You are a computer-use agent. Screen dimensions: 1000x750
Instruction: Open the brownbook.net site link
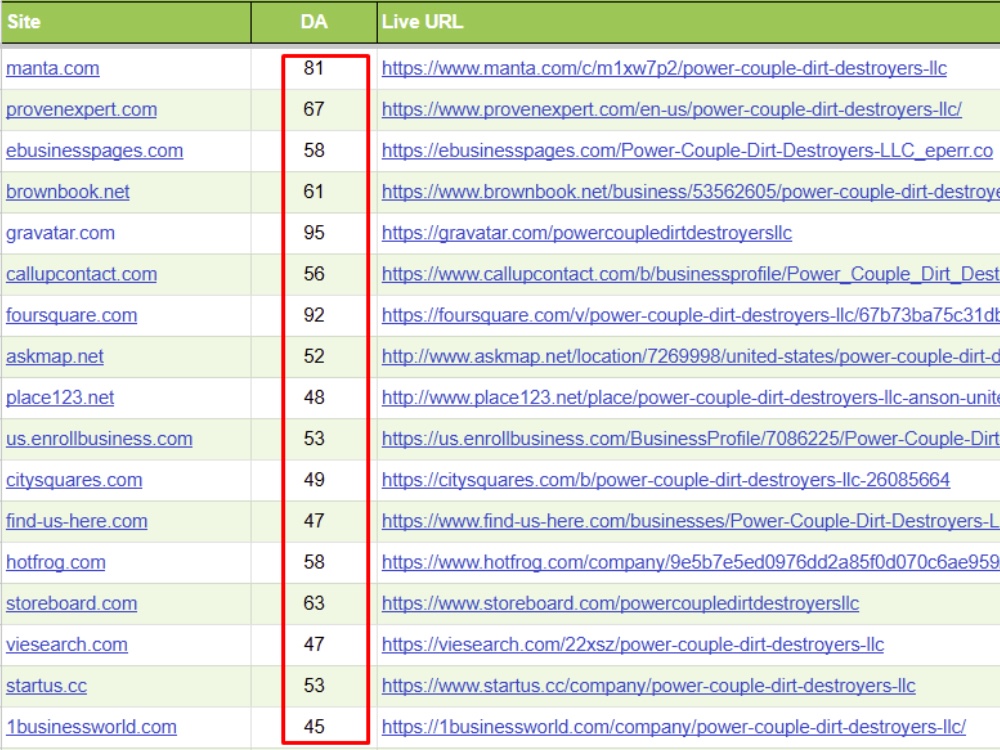(x=68, y=192)
